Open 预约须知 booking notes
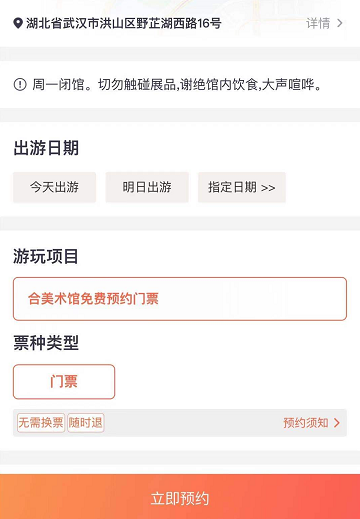This screenshot has width=360, height=519. tap(306, 423)
